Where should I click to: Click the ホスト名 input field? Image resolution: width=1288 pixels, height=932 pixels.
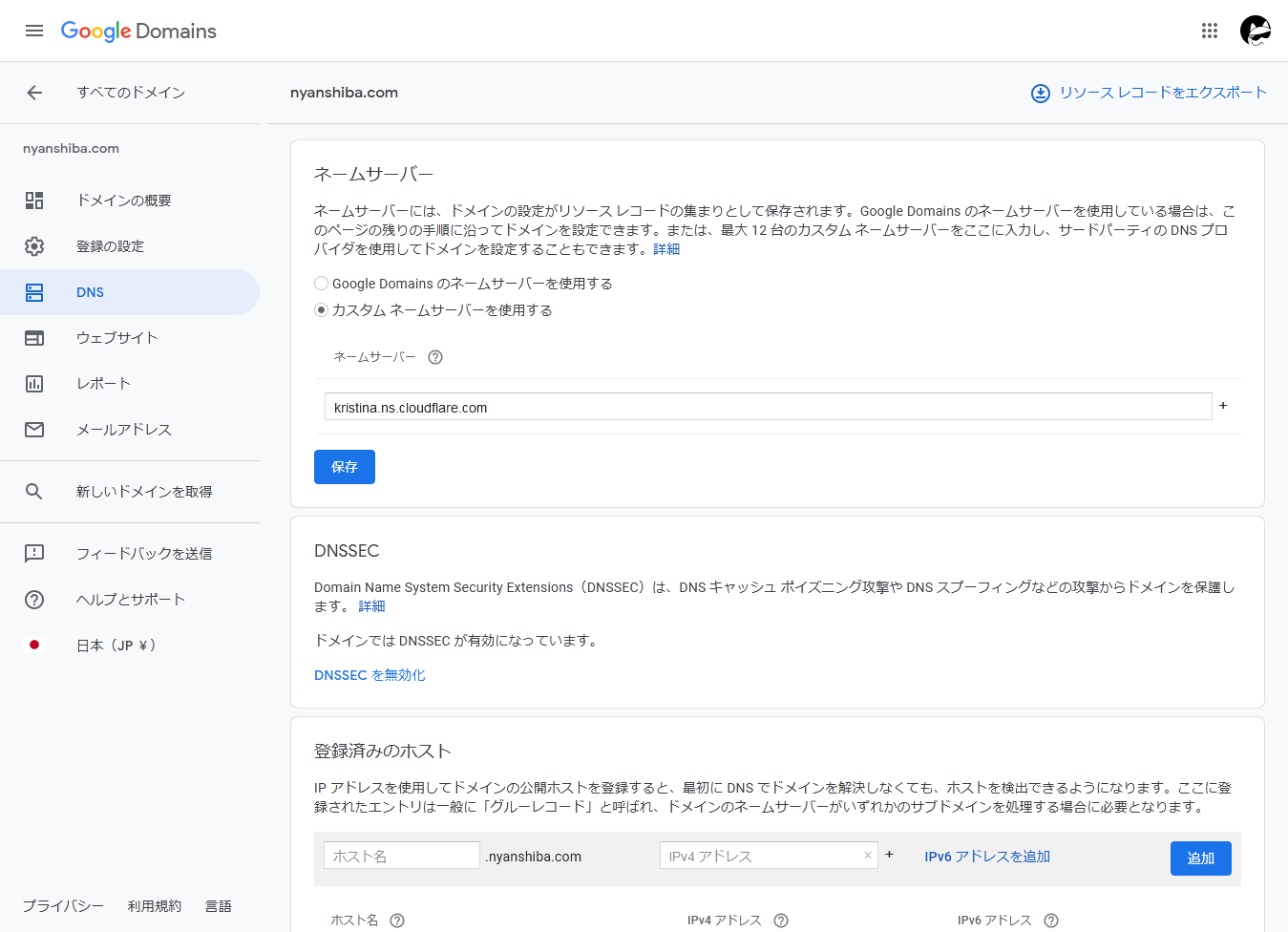point(401,855)
